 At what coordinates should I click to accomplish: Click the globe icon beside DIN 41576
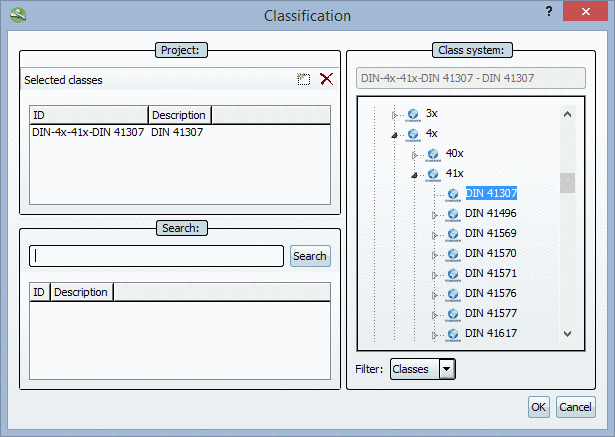453,294
